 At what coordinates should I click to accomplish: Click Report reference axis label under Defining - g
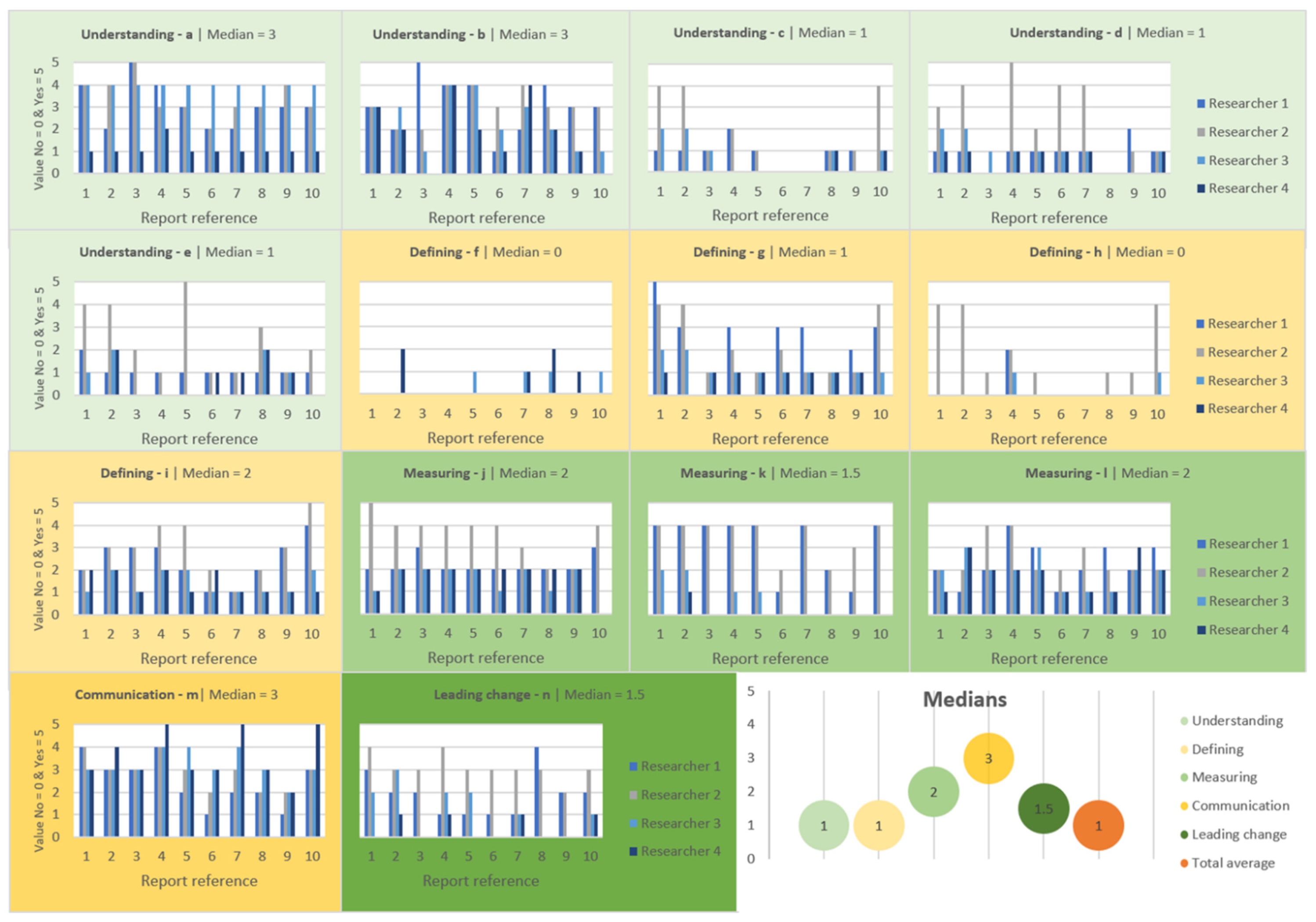click(770, 438)
